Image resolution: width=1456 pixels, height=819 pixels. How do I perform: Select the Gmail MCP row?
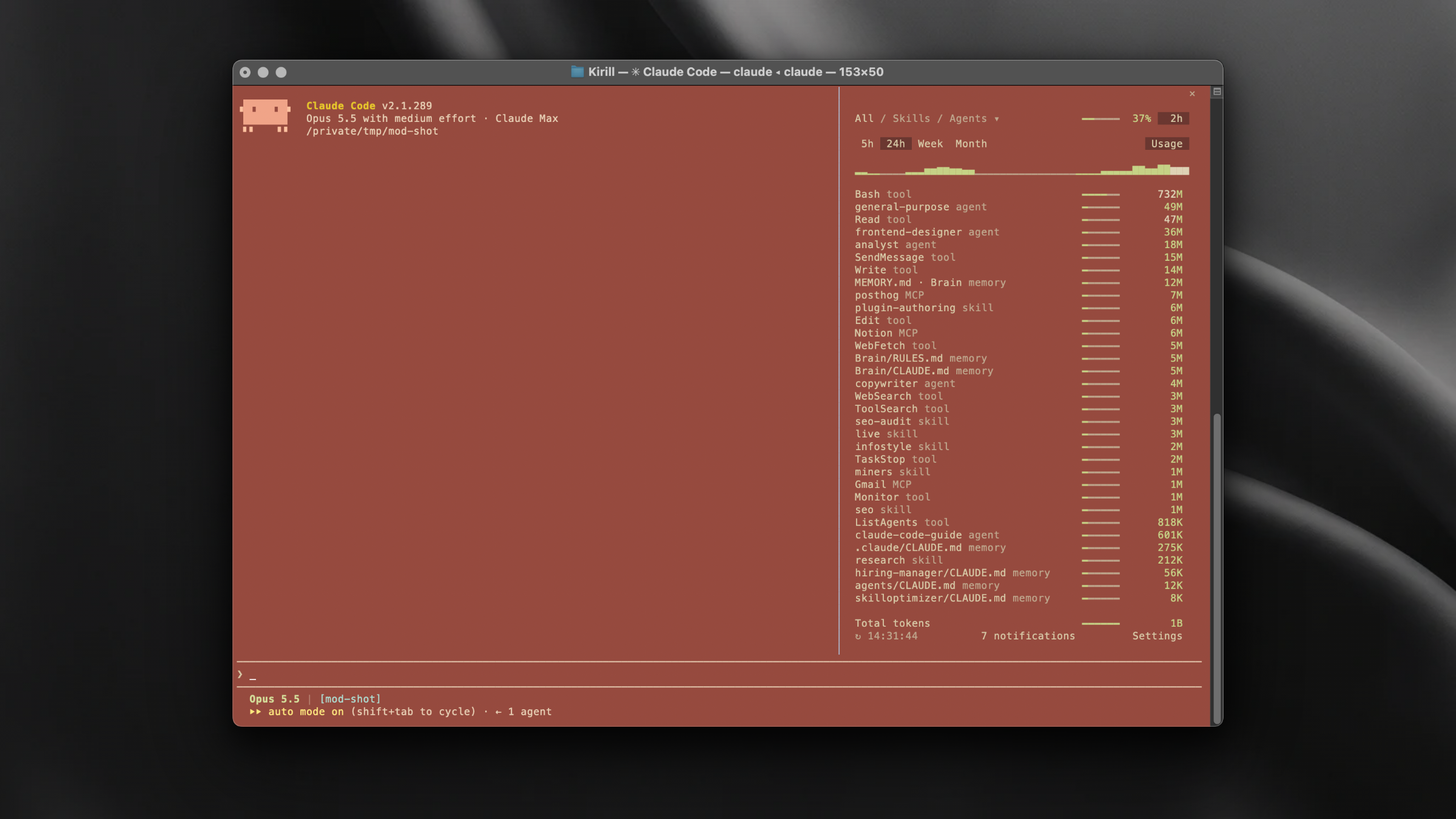(x=1019, y=485)
